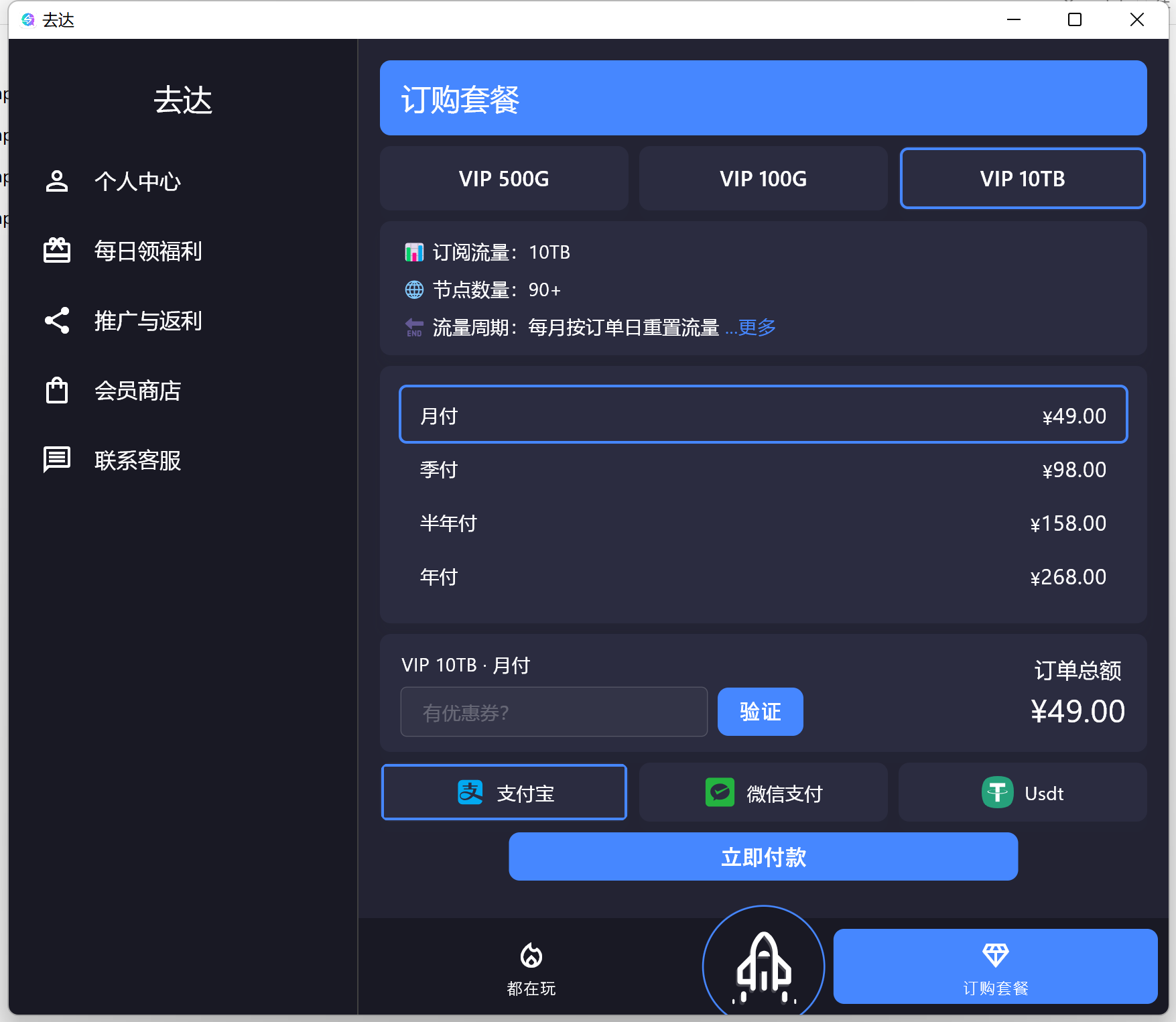1176x1022 pixels.
Task: Switch to the VIP 100G plan tab
Action: (x=763, y=178)
